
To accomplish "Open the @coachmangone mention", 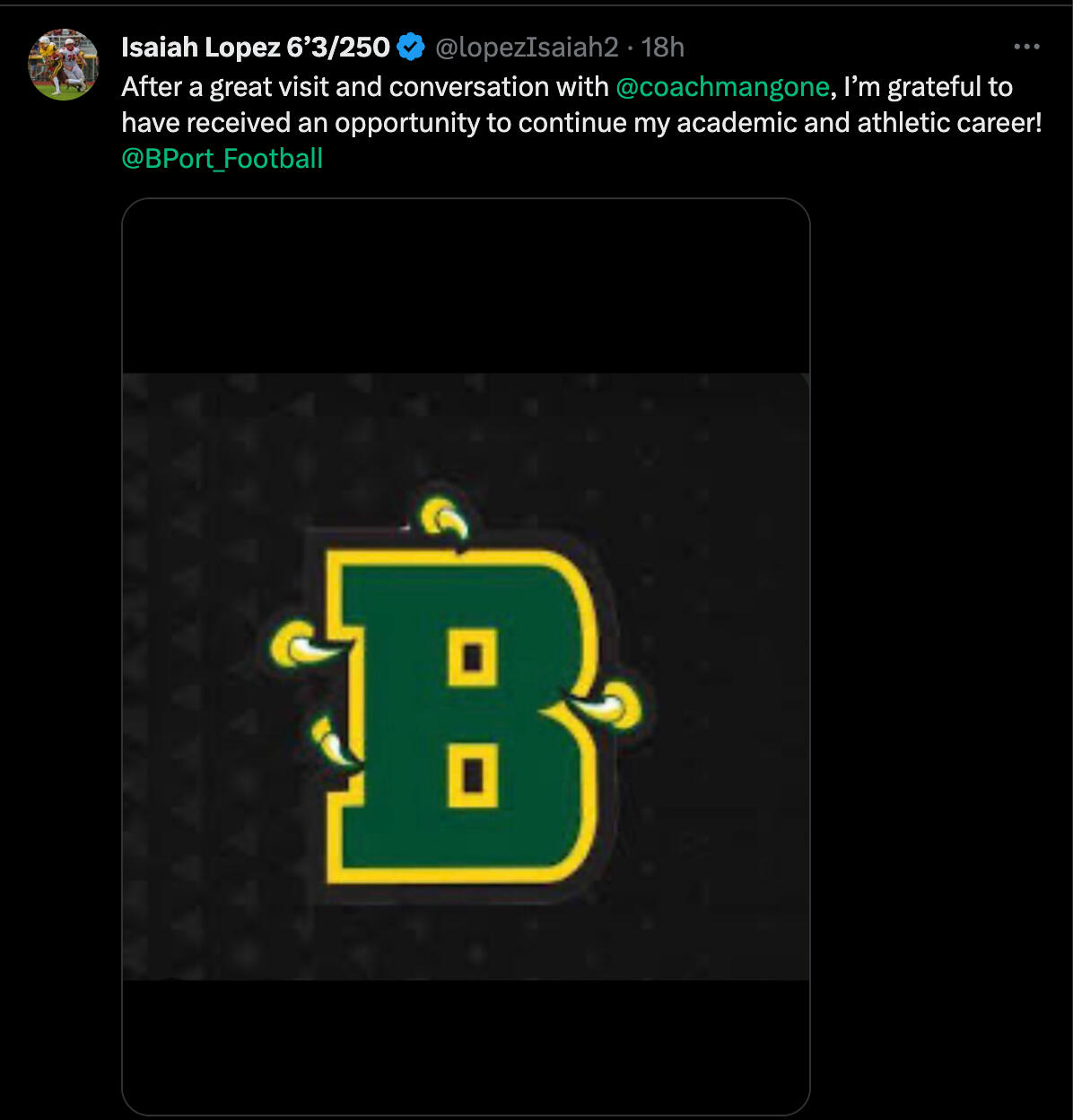I will (x=722, y=86).
